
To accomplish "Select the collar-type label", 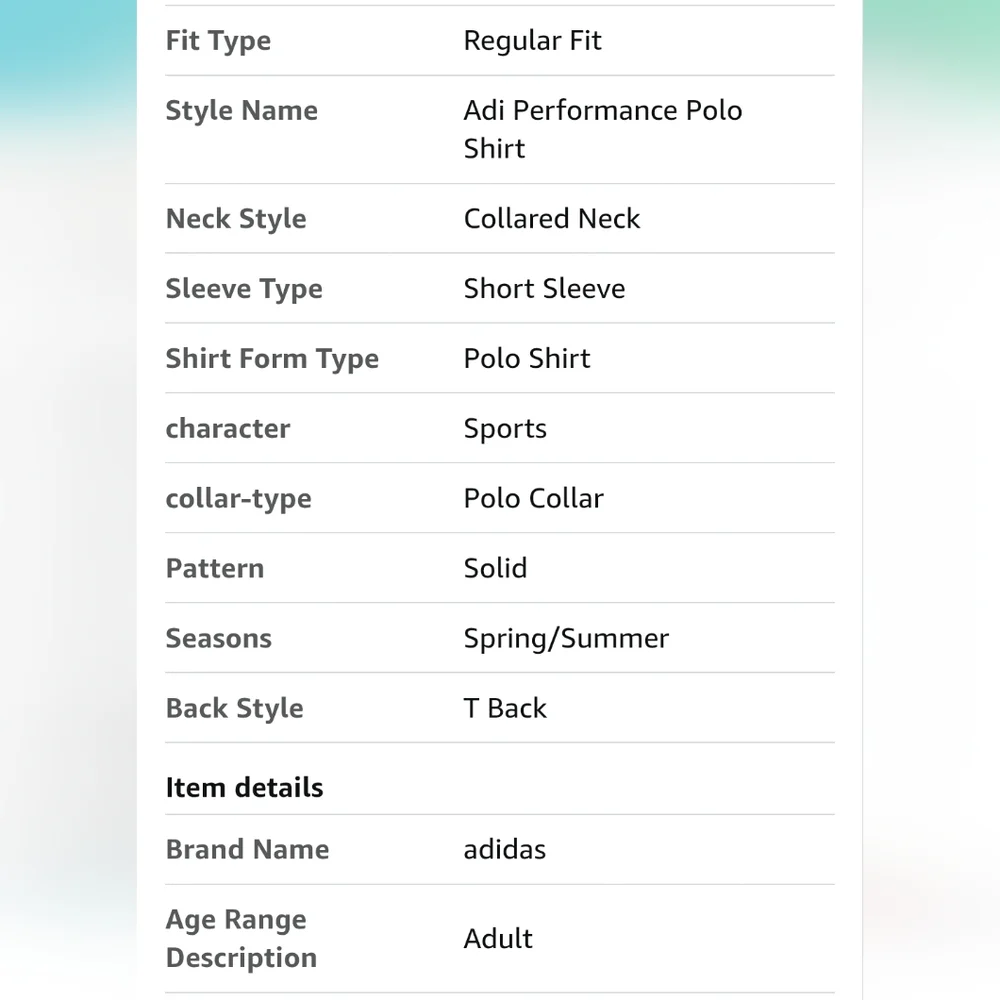I will pyautogui.click(x=239, y=499).
